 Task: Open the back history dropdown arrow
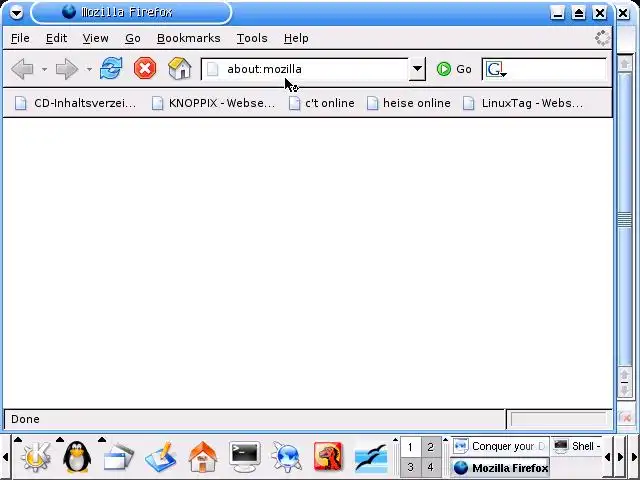(x=44, y=69)
